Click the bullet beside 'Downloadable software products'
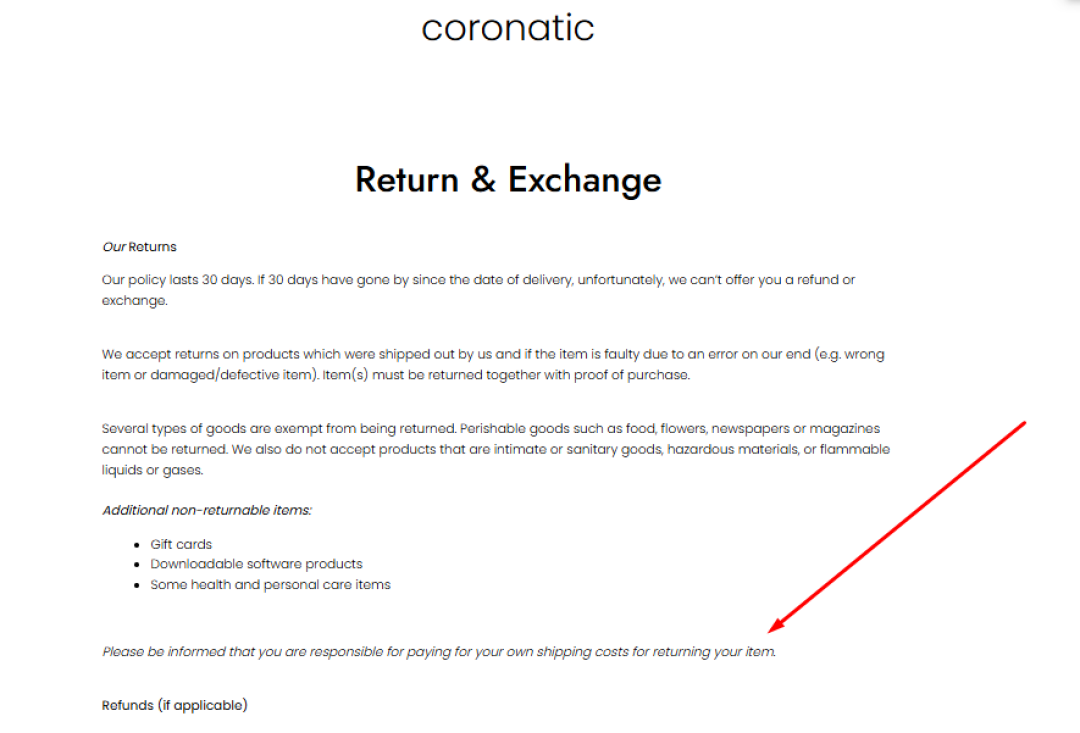Screen dimensions: 1080x733 (138, 565)
